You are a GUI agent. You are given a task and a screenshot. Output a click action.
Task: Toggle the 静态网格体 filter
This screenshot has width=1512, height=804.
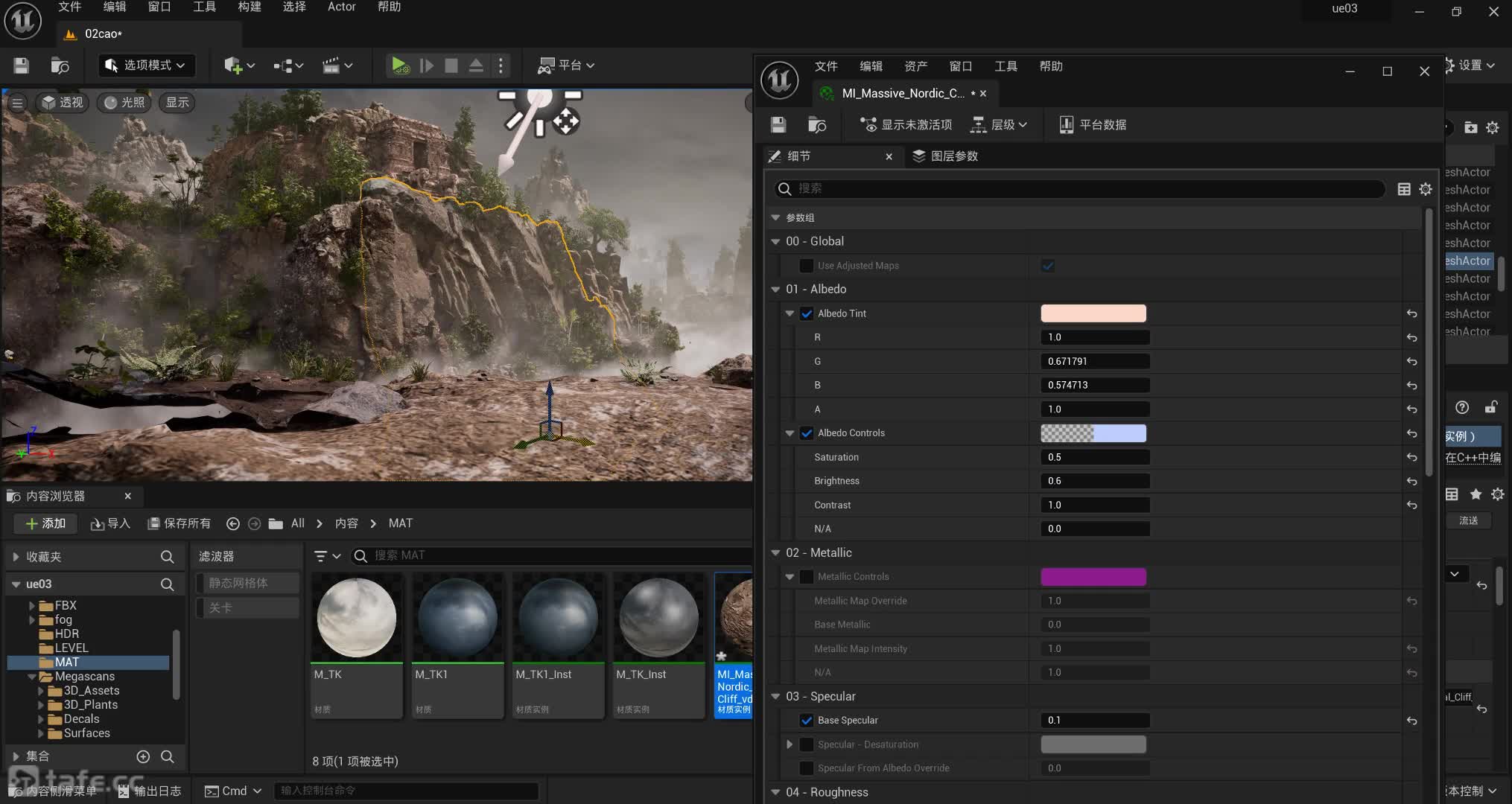(x=248, y=583)
